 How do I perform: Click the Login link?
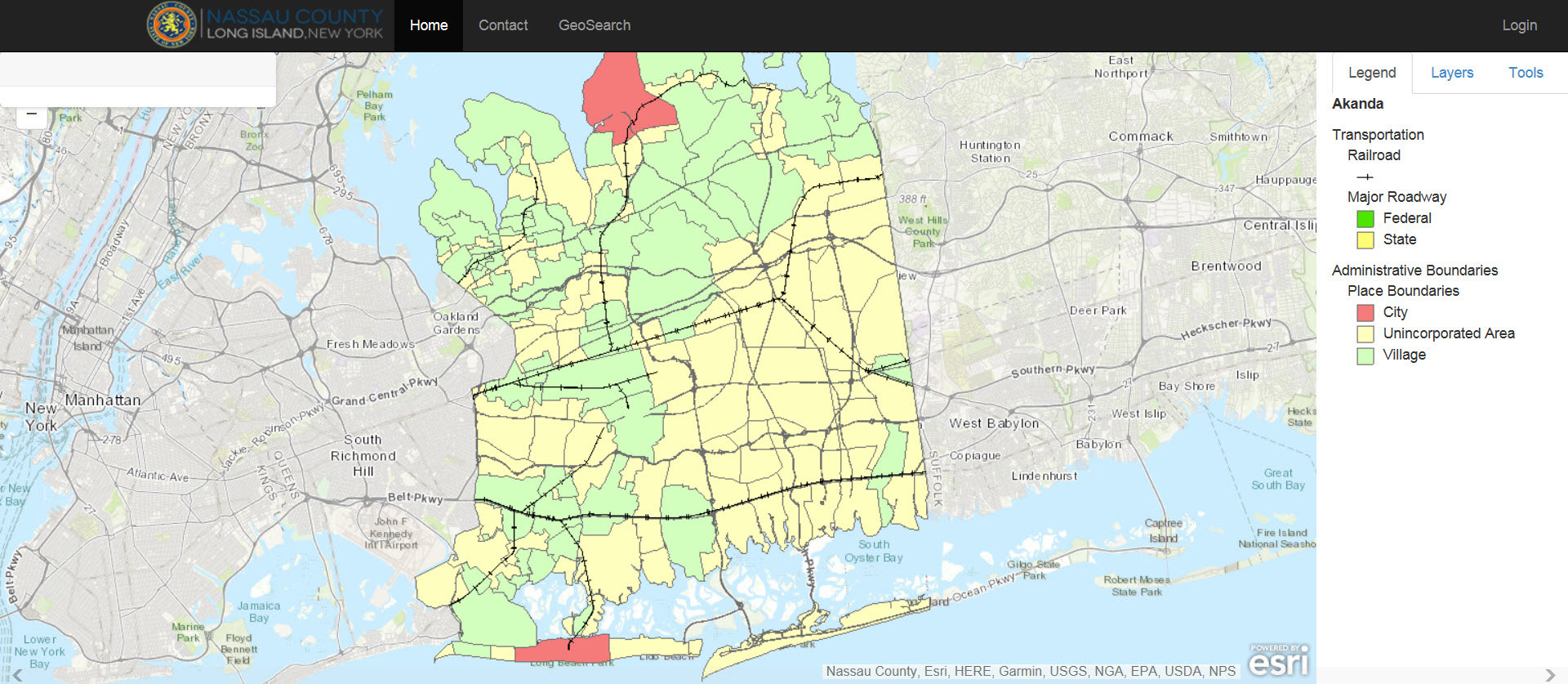coord(1519,25)
